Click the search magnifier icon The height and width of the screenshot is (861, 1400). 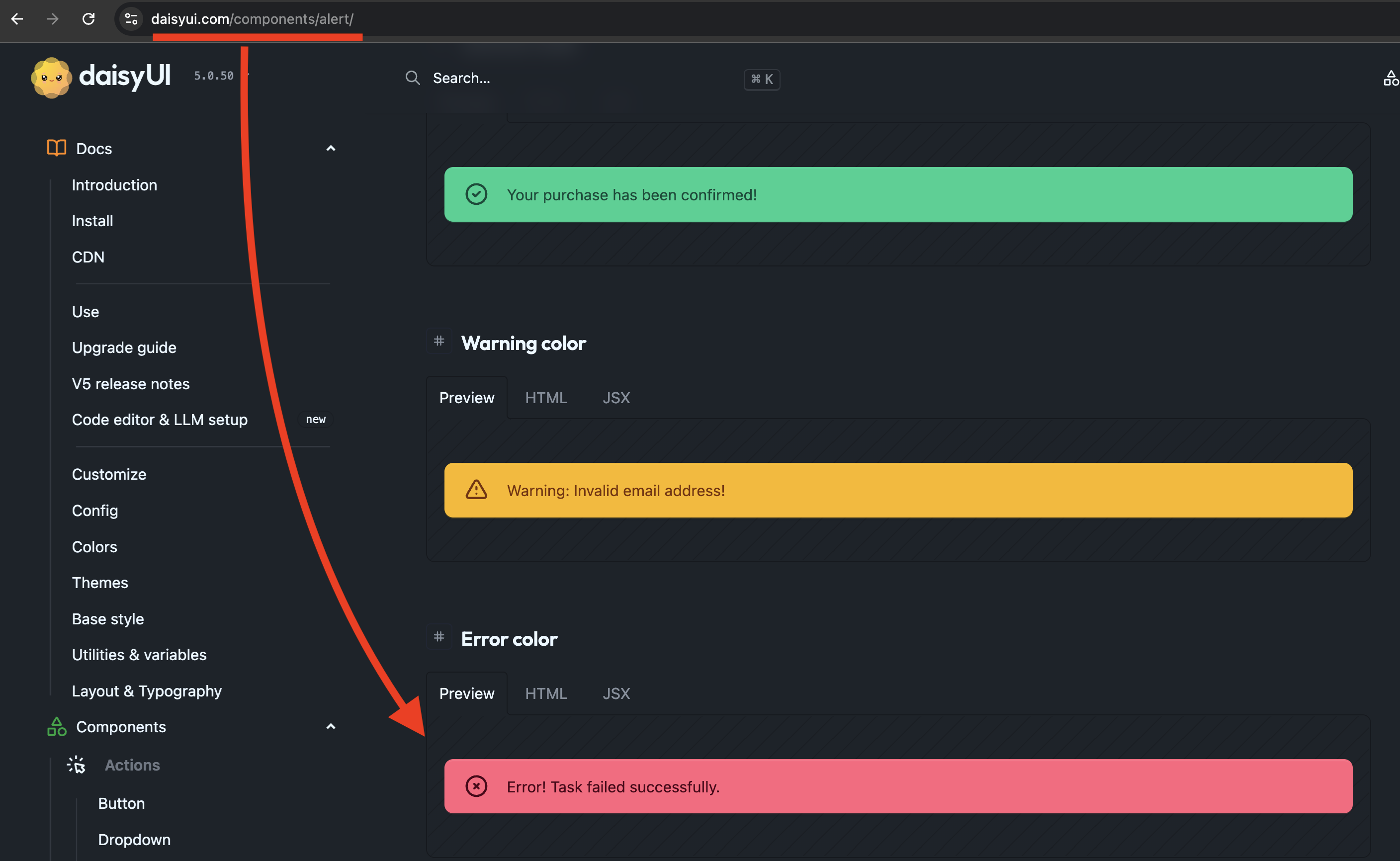pyautogui.click(x=413, y=78)
